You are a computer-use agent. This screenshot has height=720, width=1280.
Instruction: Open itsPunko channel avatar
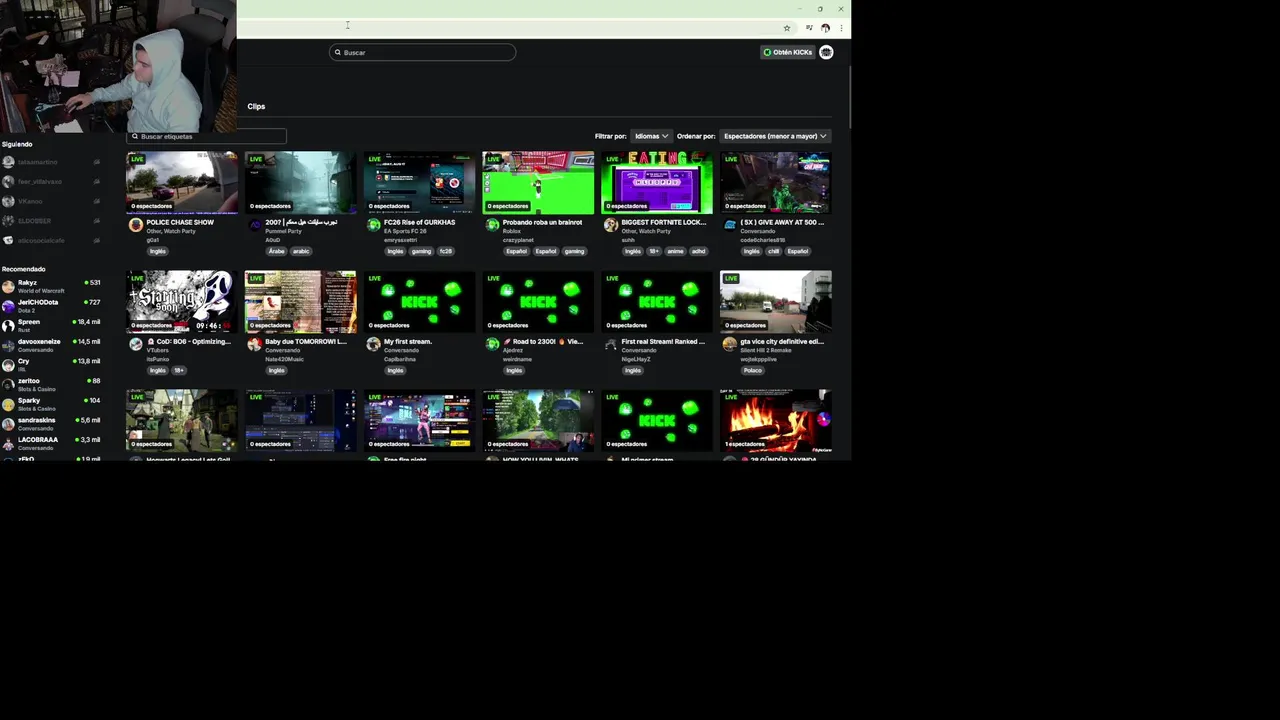coord(136,344)
